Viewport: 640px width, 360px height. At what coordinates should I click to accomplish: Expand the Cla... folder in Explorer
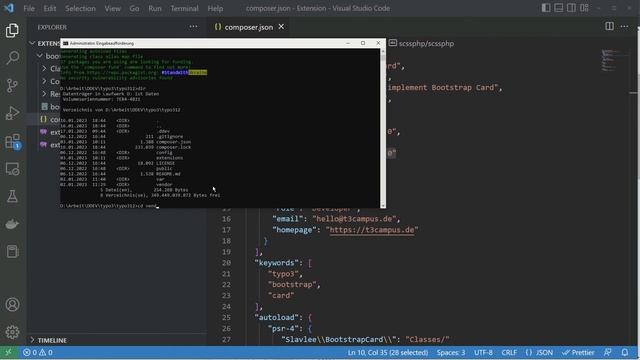click(x=51, y=69)
